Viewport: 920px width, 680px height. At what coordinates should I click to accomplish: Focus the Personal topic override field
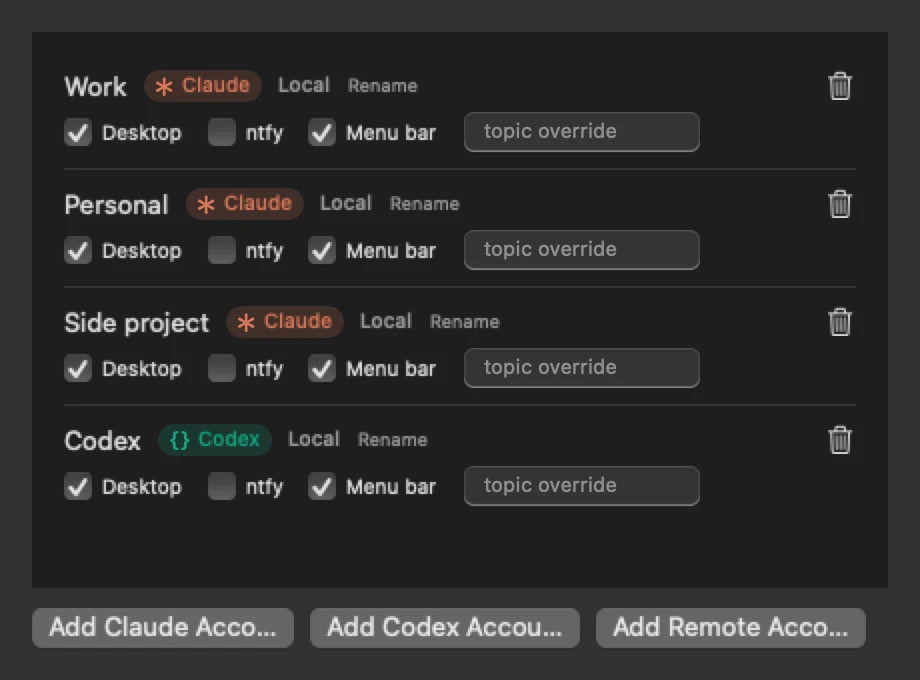click(x=582, y=250)
